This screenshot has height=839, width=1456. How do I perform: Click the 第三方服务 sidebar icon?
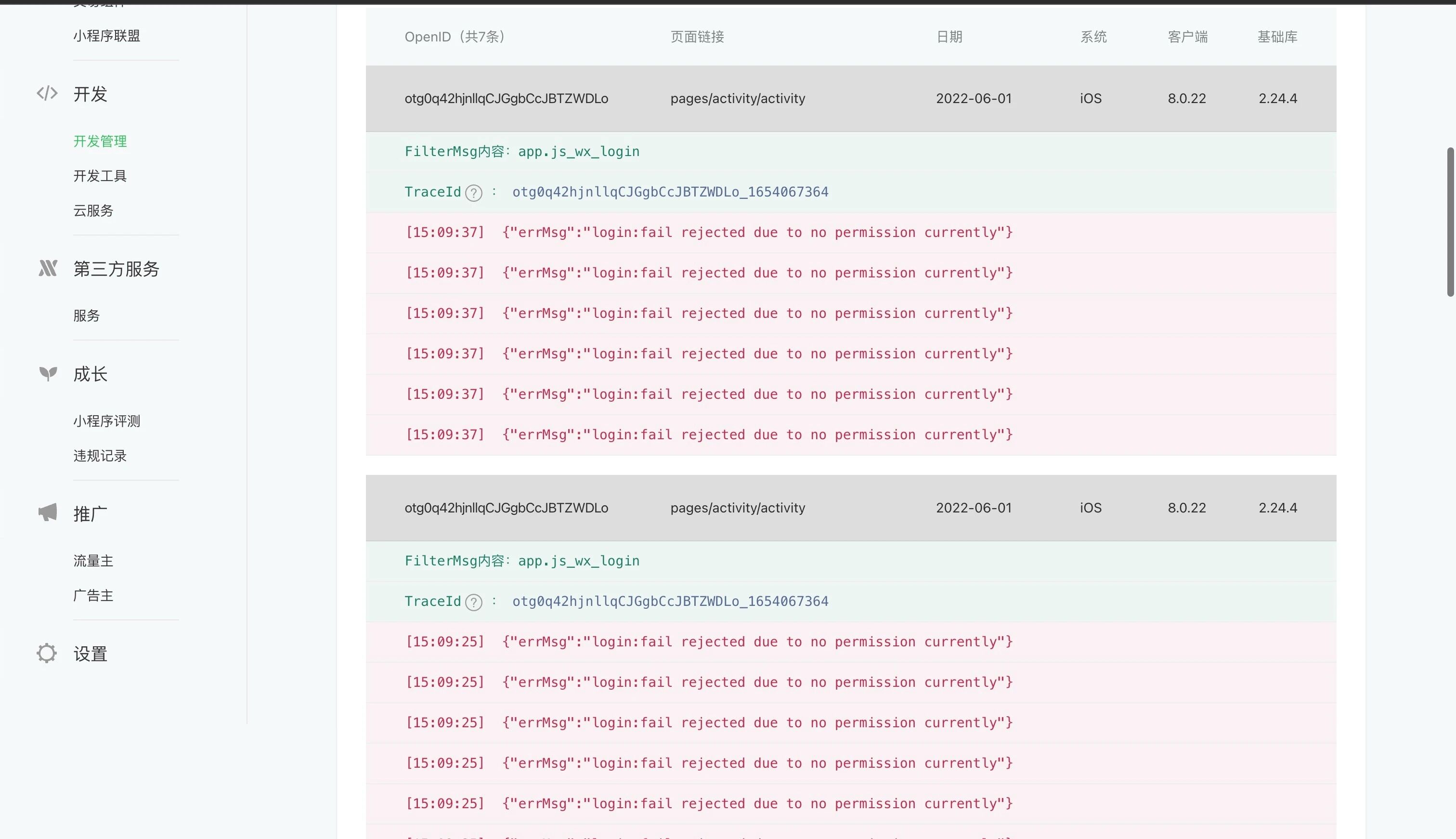[48, 268]
